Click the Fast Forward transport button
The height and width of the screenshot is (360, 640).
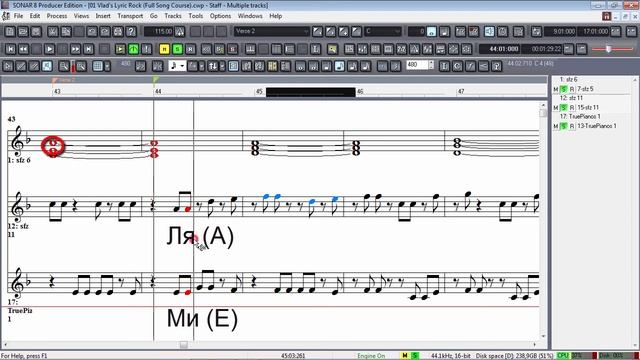pyautogui.click(x=76, y=49)
